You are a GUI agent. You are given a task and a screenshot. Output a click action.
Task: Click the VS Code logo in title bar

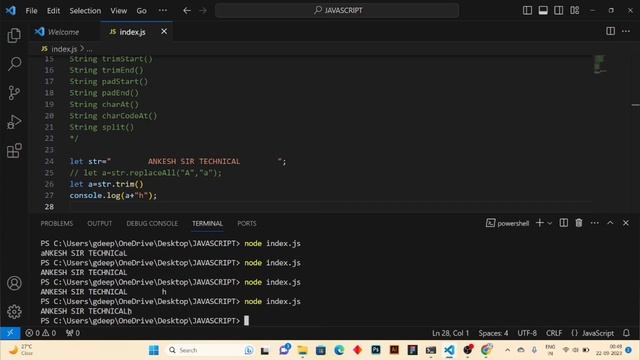pos(11,10)
